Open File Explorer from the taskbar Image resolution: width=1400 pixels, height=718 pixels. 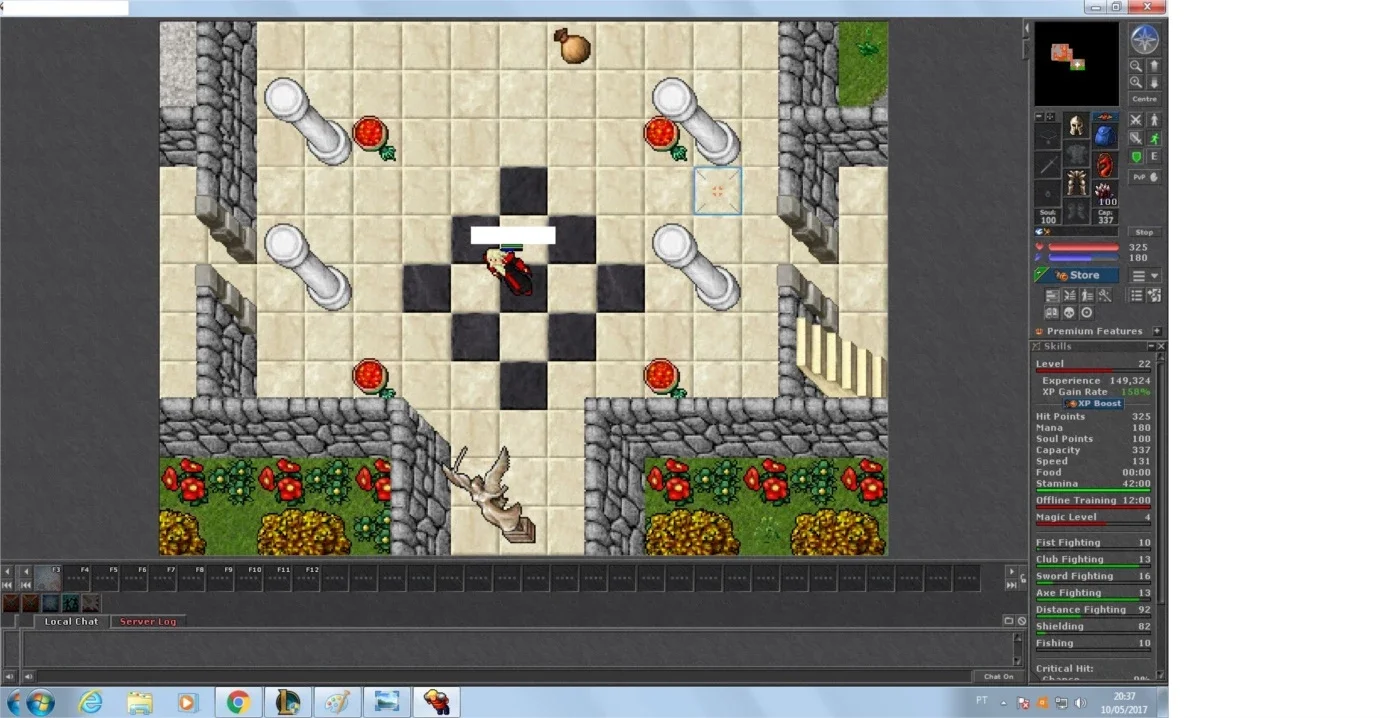pyautogui.click(x=139, y=702)
